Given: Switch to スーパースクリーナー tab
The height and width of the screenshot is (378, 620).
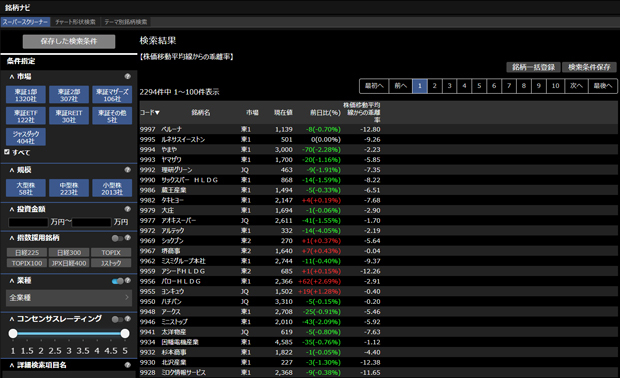Looking at the screenshot, I should tap(25, 22).
